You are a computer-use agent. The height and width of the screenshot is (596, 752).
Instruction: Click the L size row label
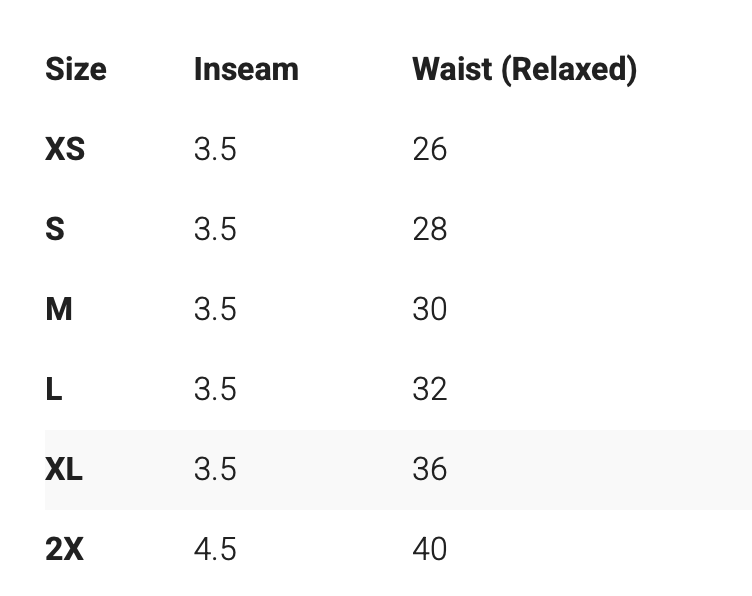point(54,389)
